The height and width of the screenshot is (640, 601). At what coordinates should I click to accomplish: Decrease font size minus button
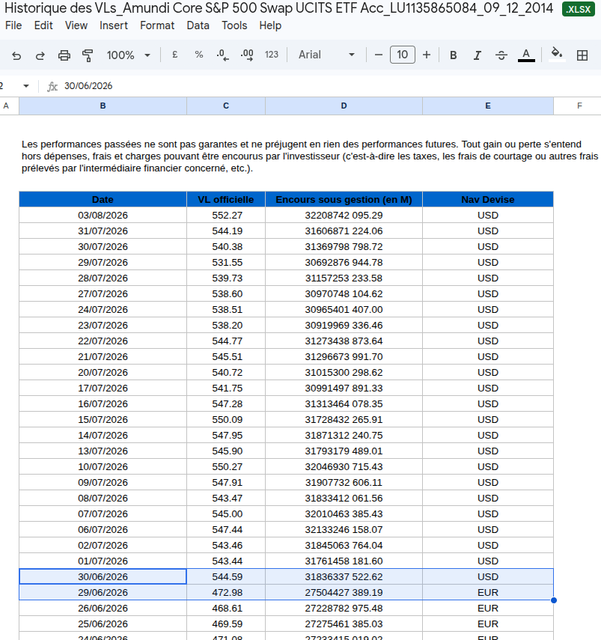[x=378, y=55]
